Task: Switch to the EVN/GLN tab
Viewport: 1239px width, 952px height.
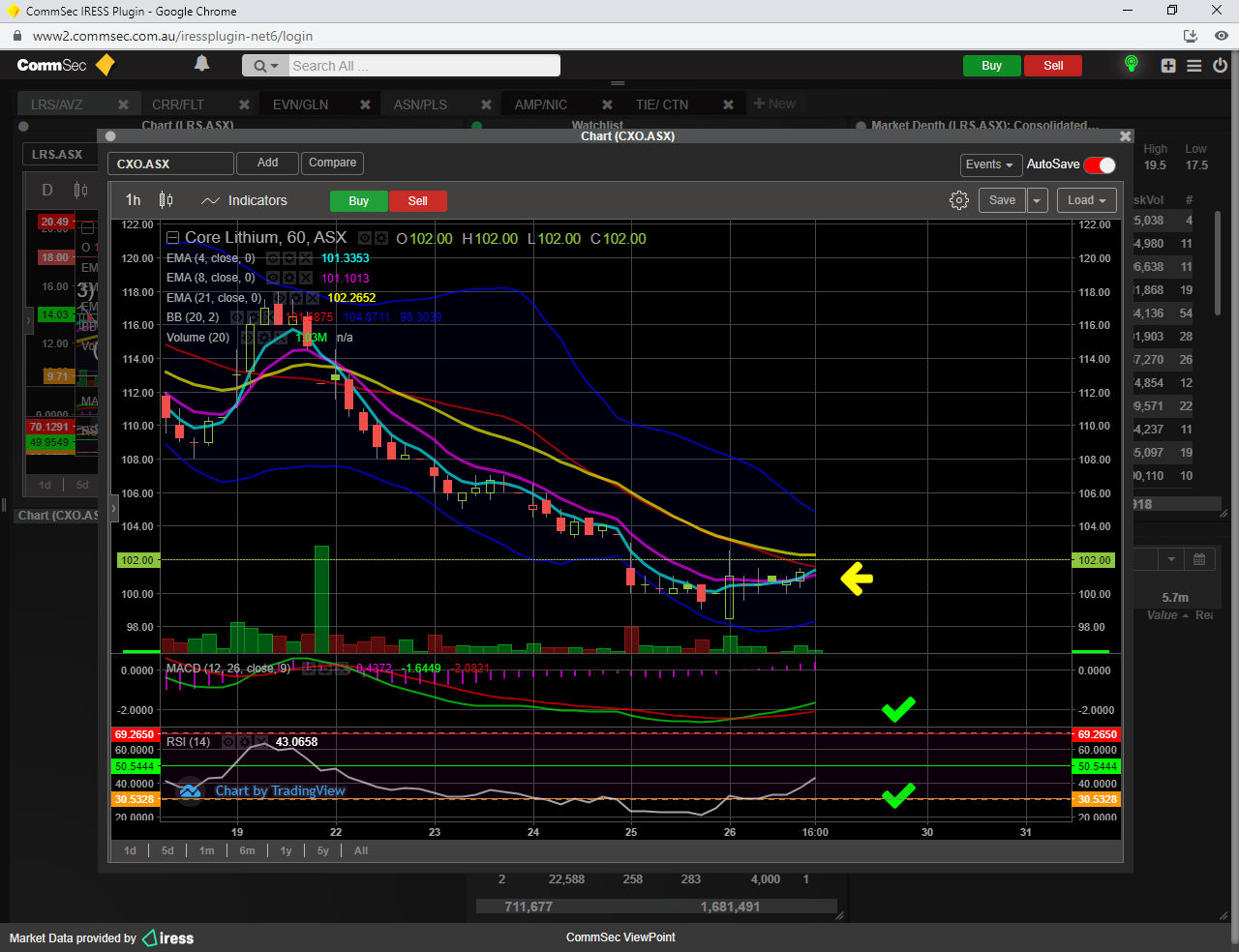Action: pyautogui.click(x=300, y=104)
